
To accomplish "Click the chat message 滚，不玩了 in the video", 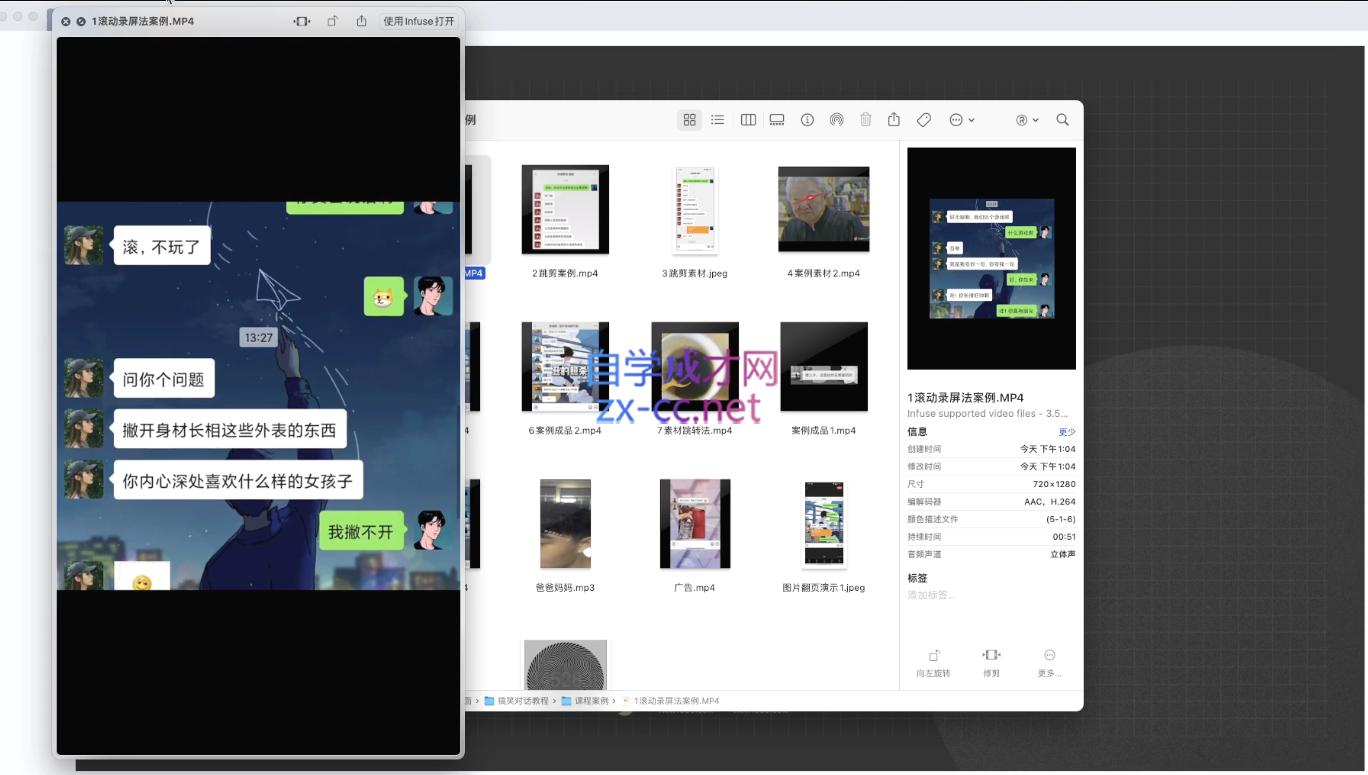I will pos(162,246).
